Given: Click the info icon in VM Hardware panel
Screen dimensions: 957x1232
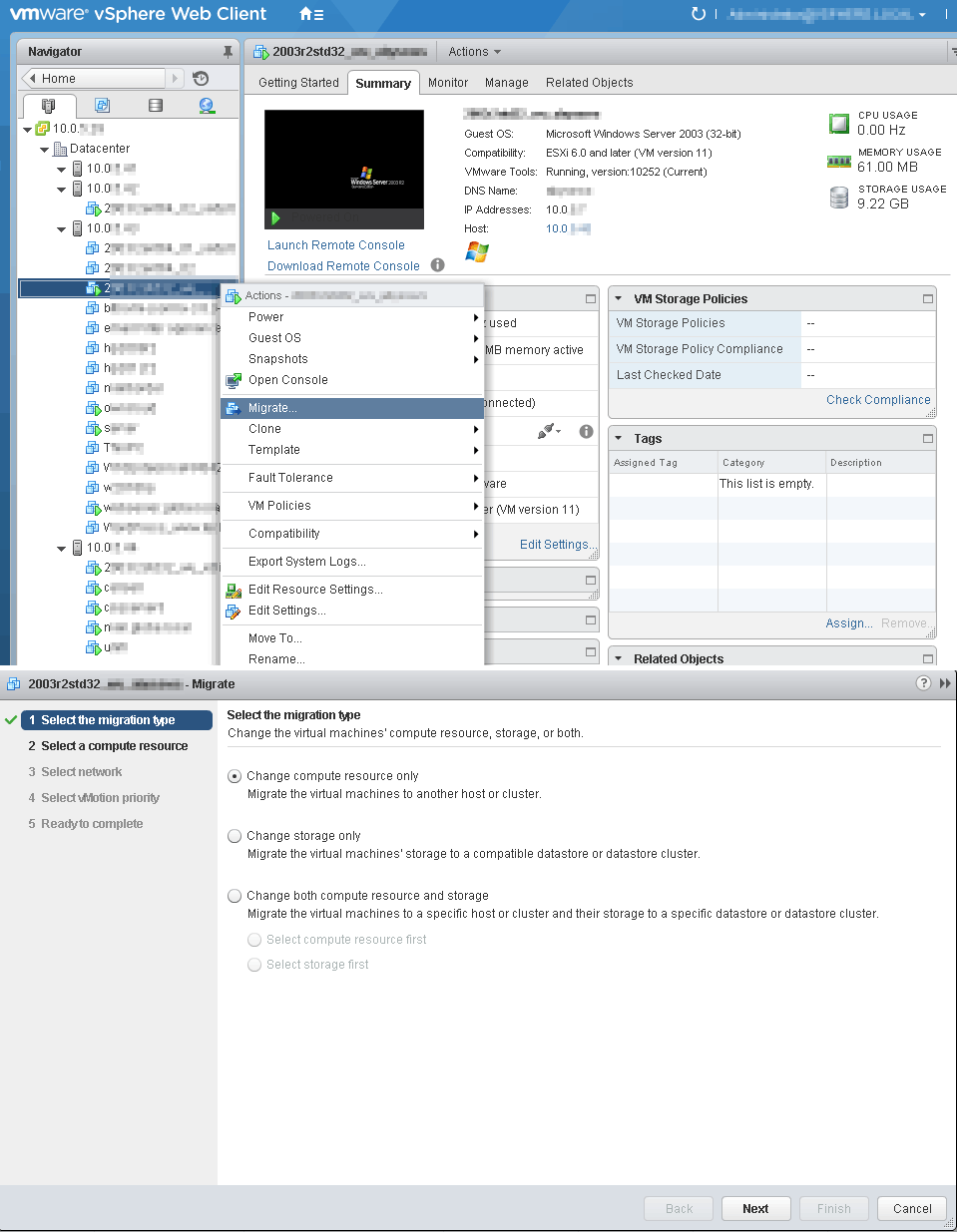Looking at the screenshot, I should (586, 431).
